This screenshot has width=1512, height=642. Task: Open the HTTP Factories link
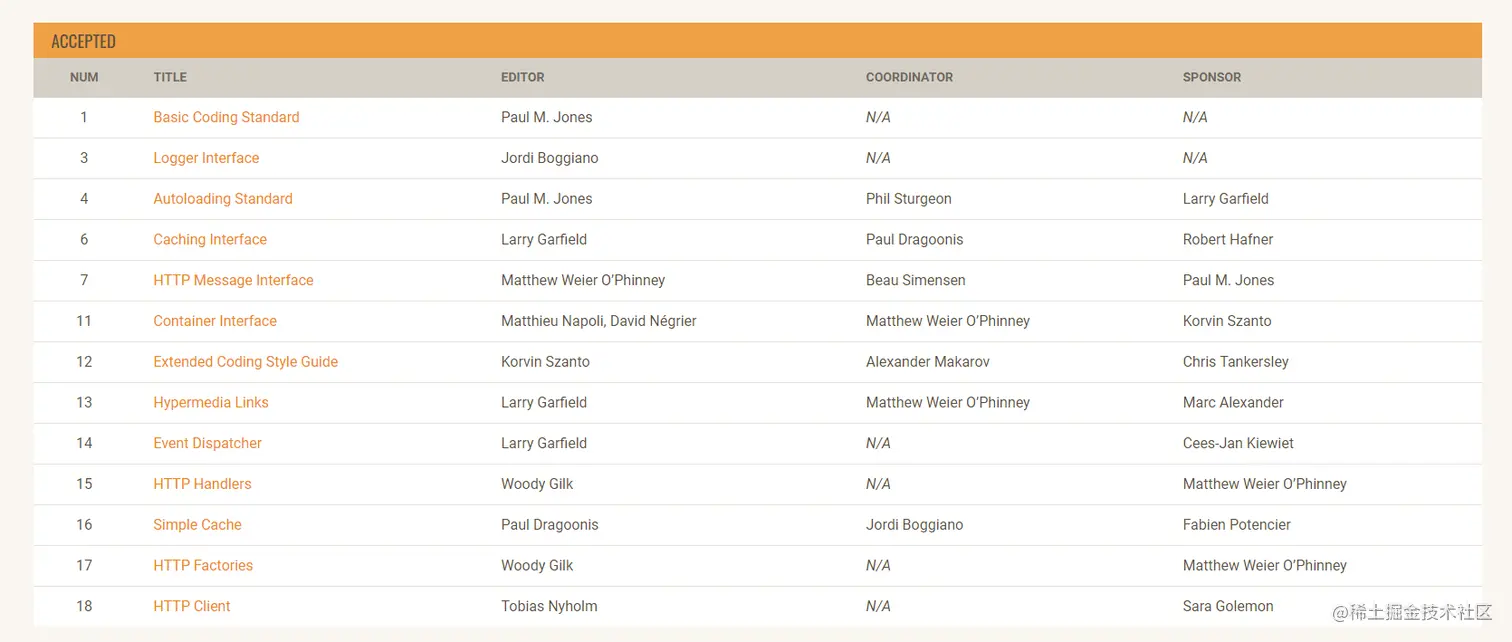203,566
